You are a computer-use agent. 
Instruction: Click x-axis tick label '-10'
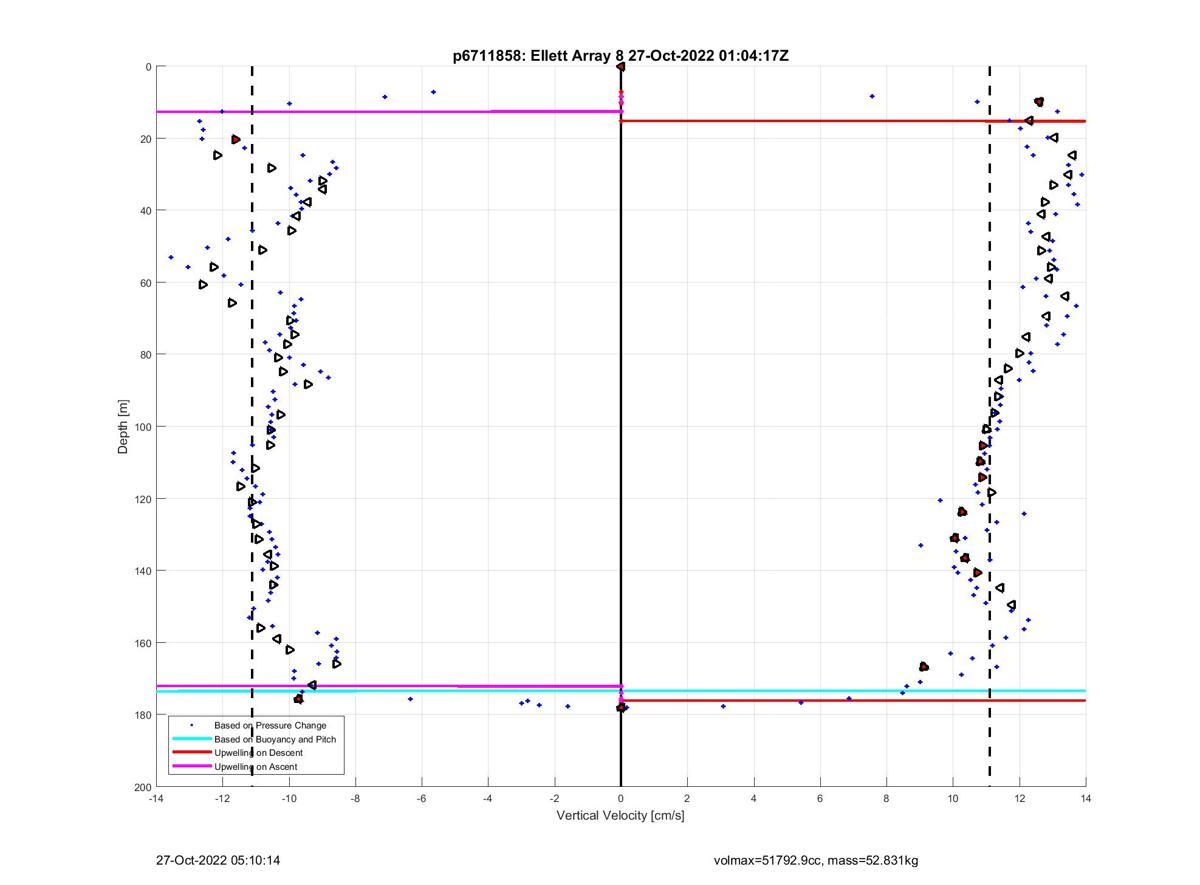(289, 798)
